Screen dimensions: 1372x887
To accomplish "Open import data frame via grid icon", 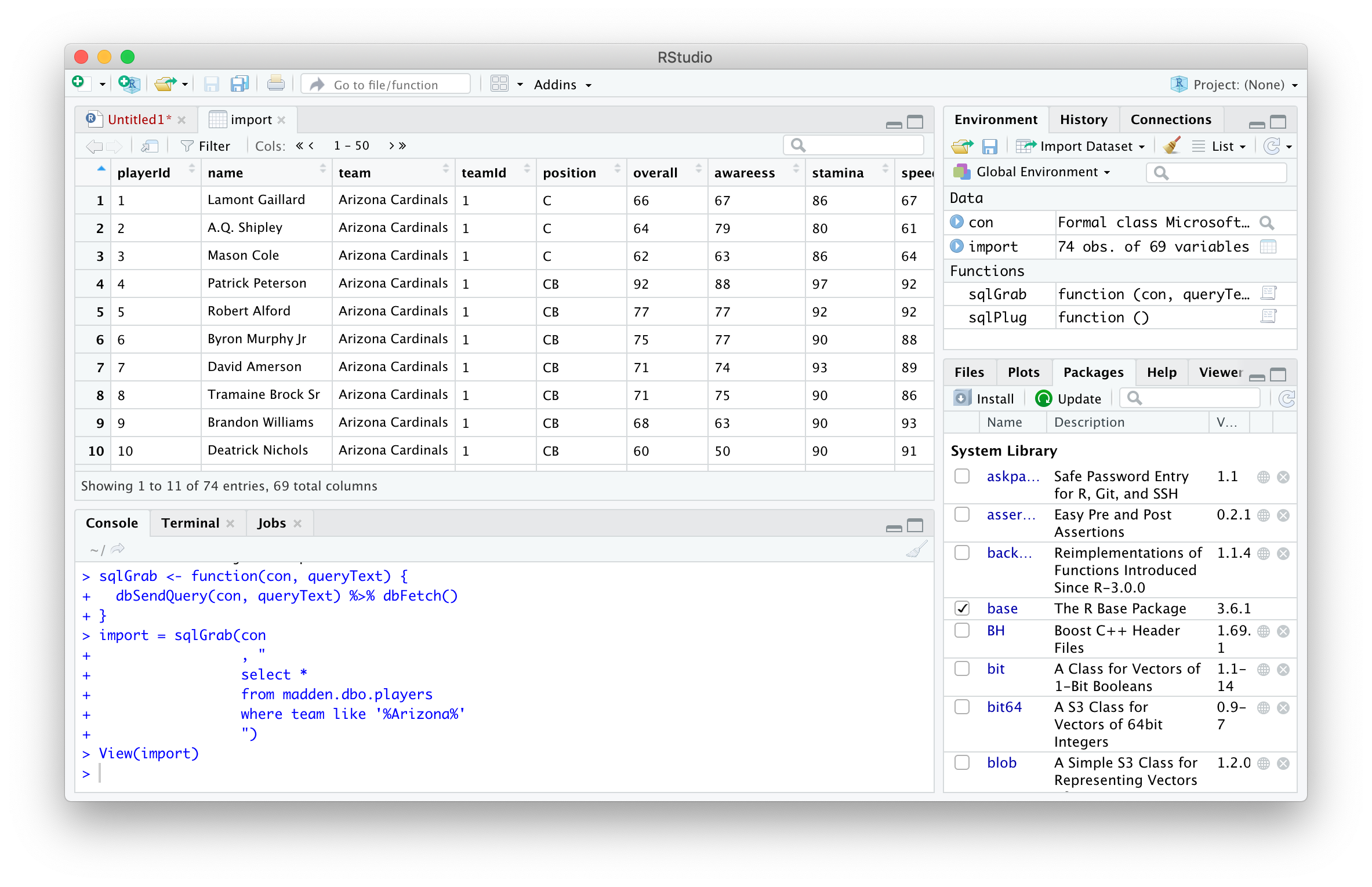I will click(x=1268, y=247).
